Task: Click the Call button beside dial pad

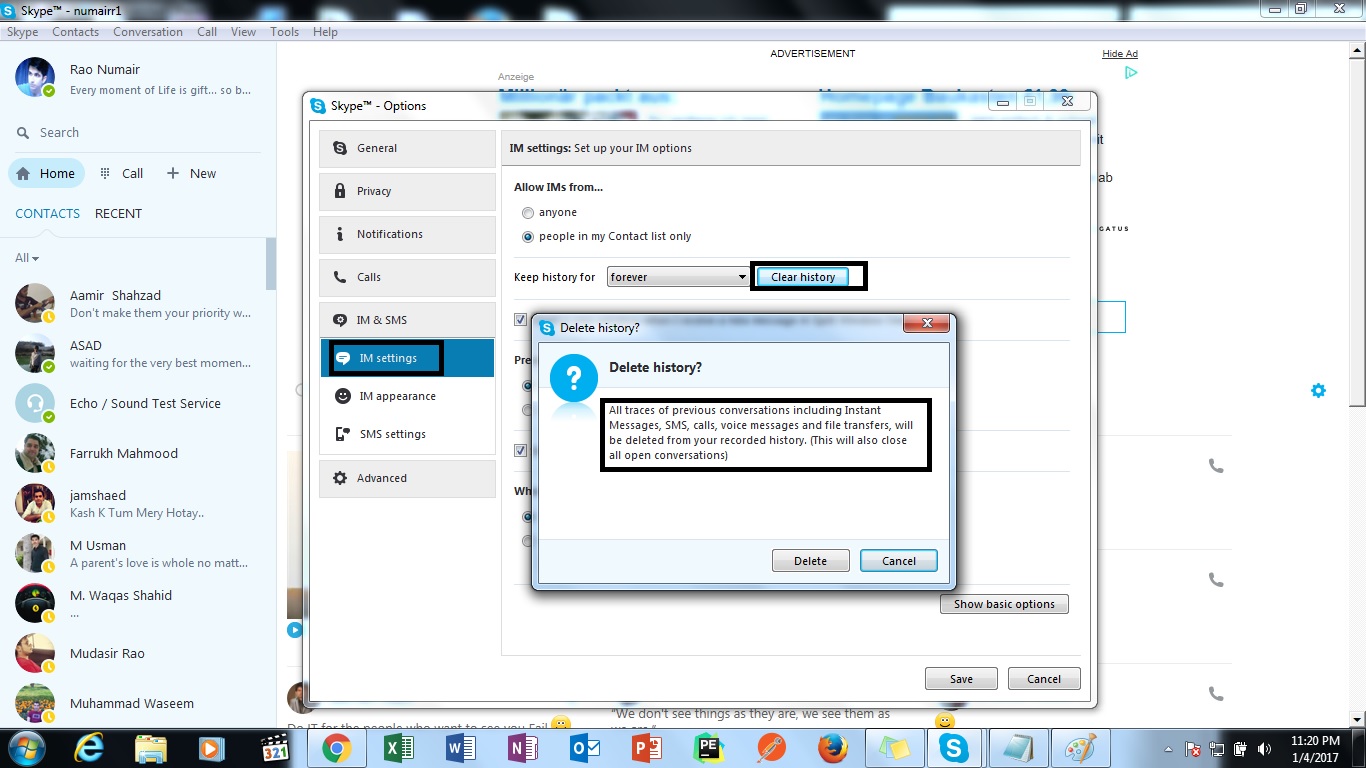Action: click(132, 173)
